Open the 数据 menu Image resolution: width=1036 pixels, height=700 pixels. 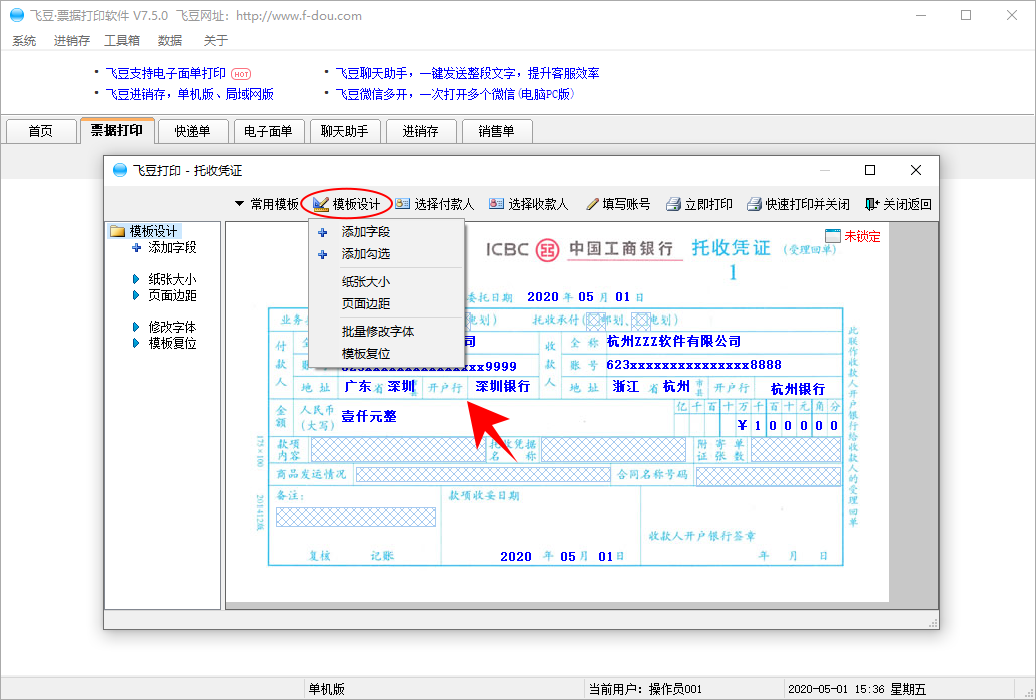pyautogui.click(x=170, y=40)
